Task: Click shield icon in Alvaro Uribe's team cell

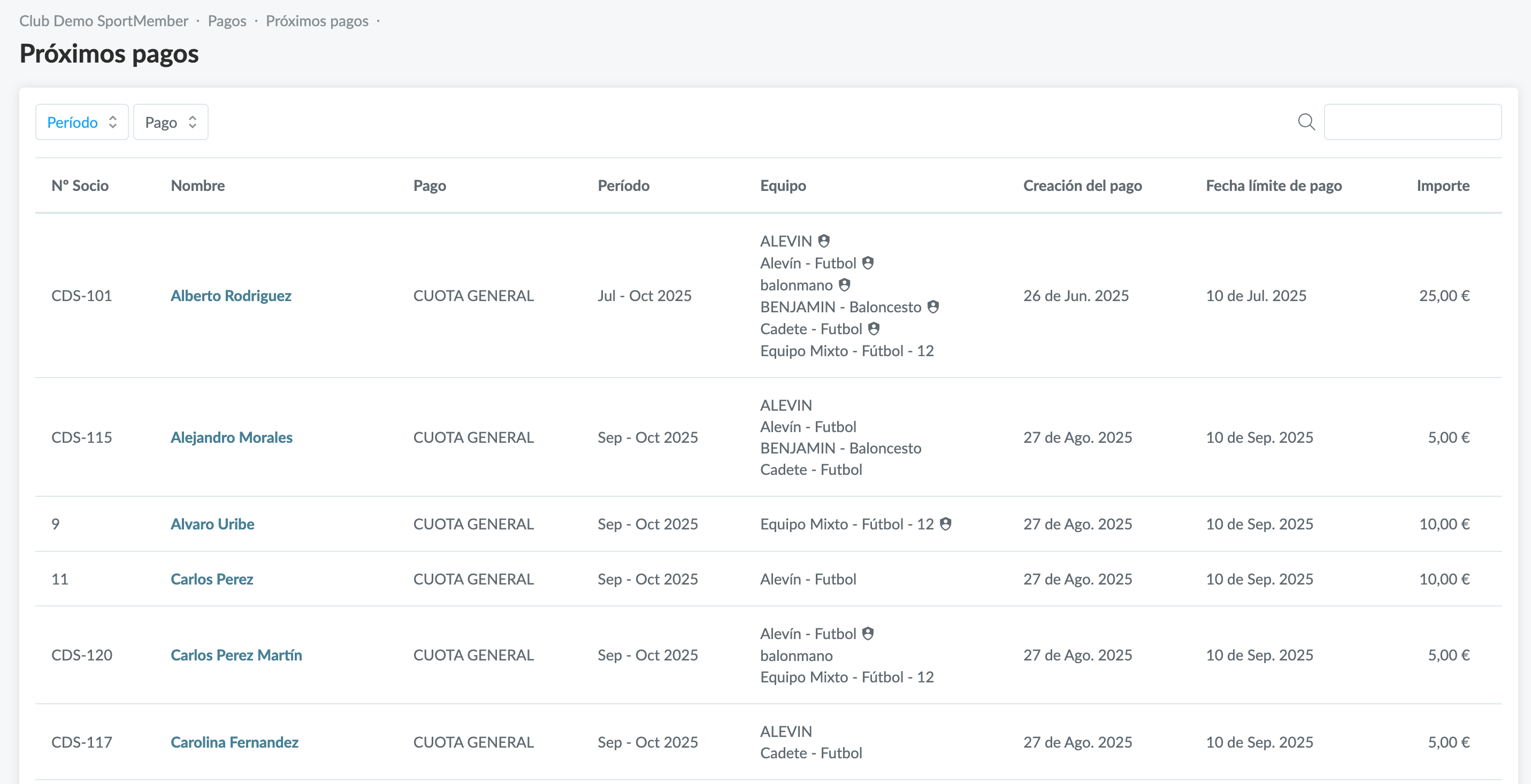Action: click(x=946, y=524)
